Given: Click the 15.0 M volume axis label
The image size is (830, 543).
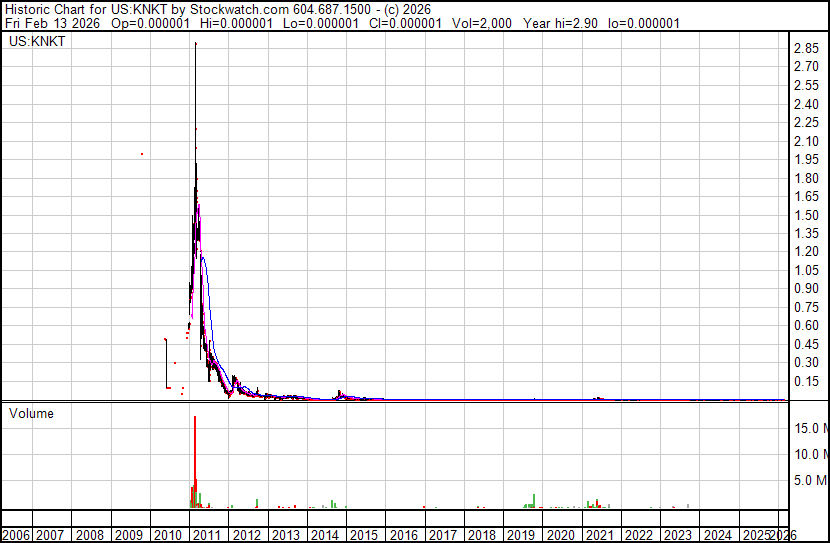Looking at the screenshot, I should click(810, 428).
